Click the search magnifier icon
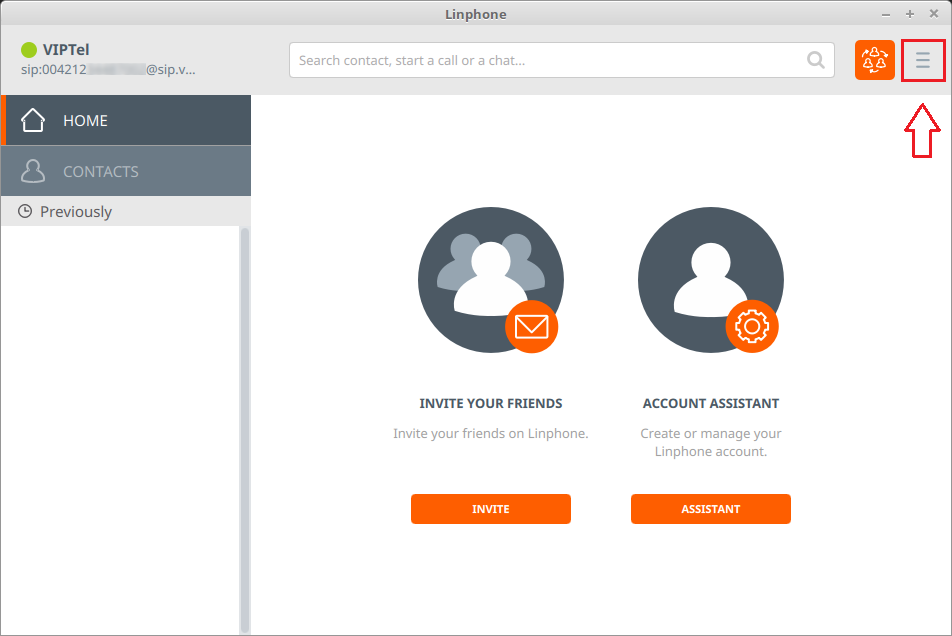 pyautogui.click(x=815, y=60)
